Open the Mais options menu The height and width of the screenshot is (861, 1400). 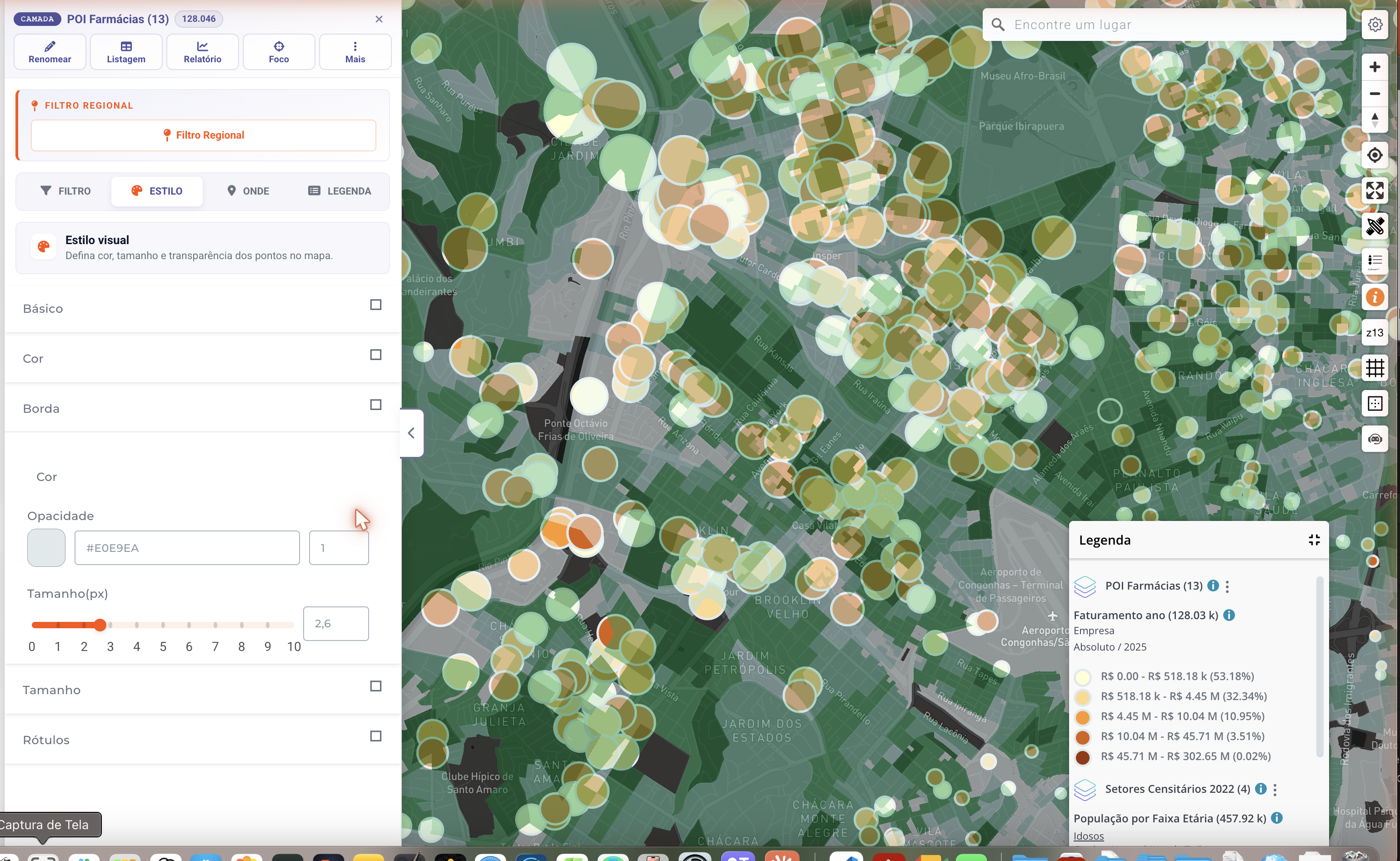pyautogui.click(x=355, y=52)
